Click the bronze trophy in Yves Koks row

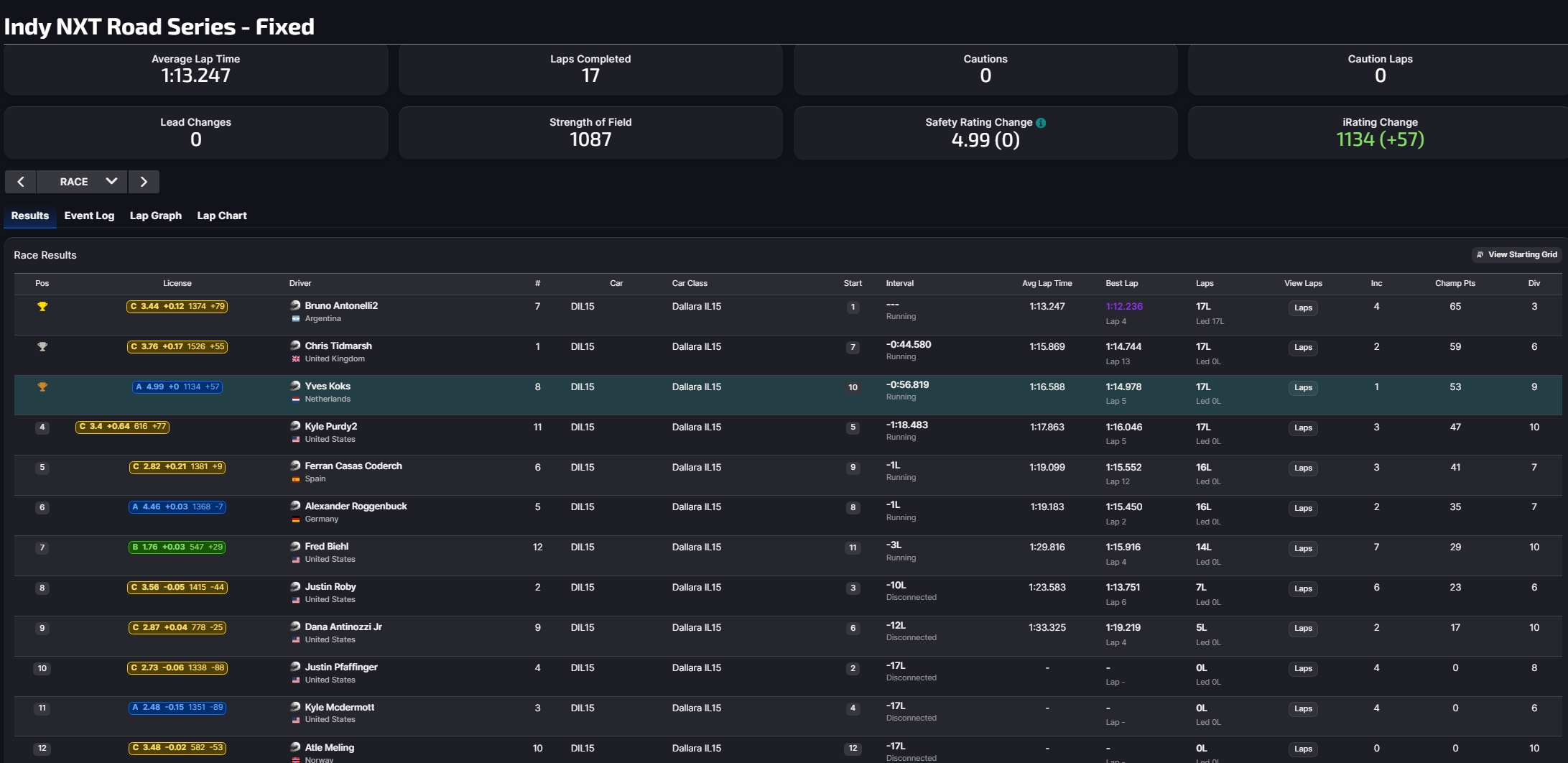point(42,387)
